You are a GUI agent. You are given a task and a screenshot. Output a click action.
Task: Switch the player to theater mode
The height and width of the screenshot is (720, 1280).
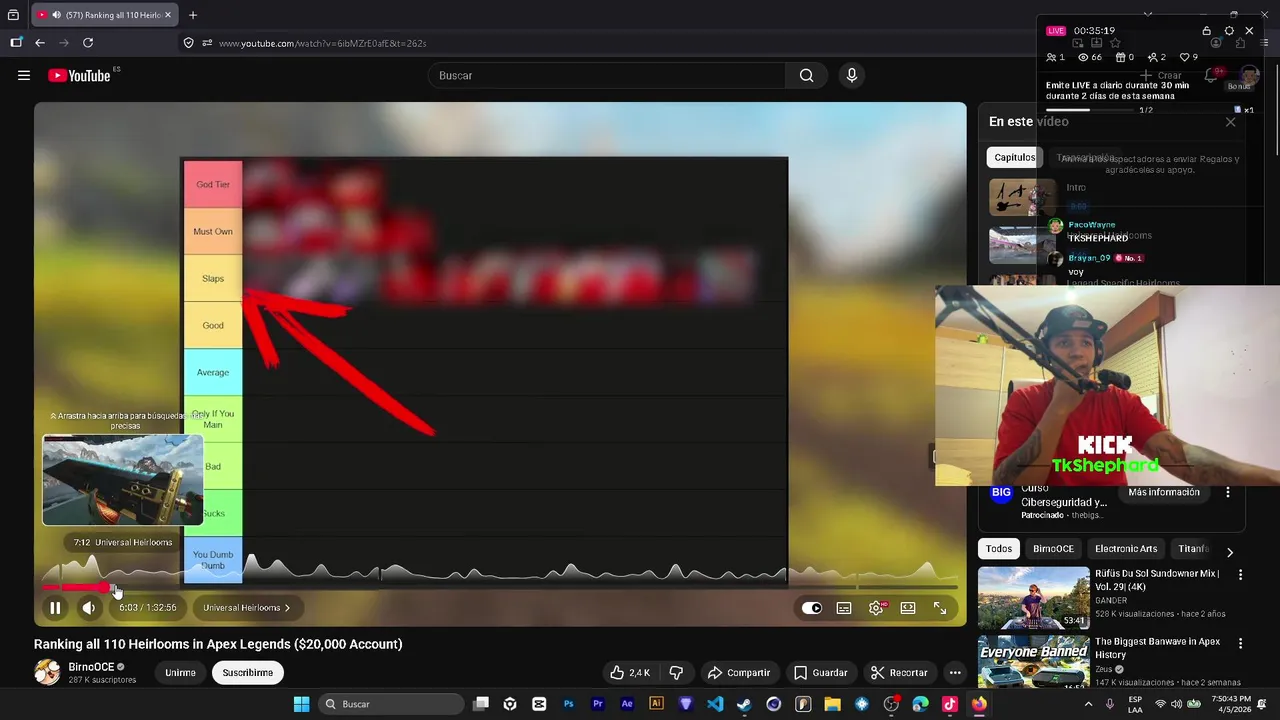[908, 608]
